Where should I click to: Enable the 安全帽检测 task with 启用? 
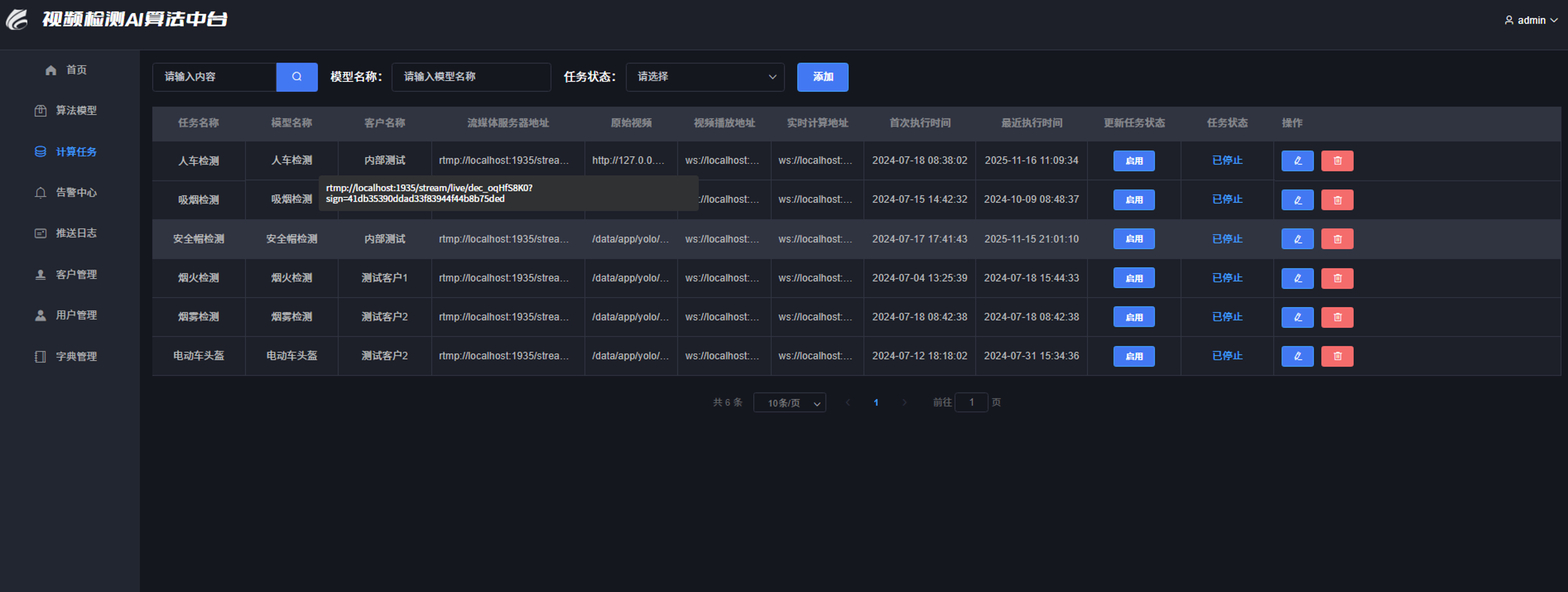point(1134,239)
